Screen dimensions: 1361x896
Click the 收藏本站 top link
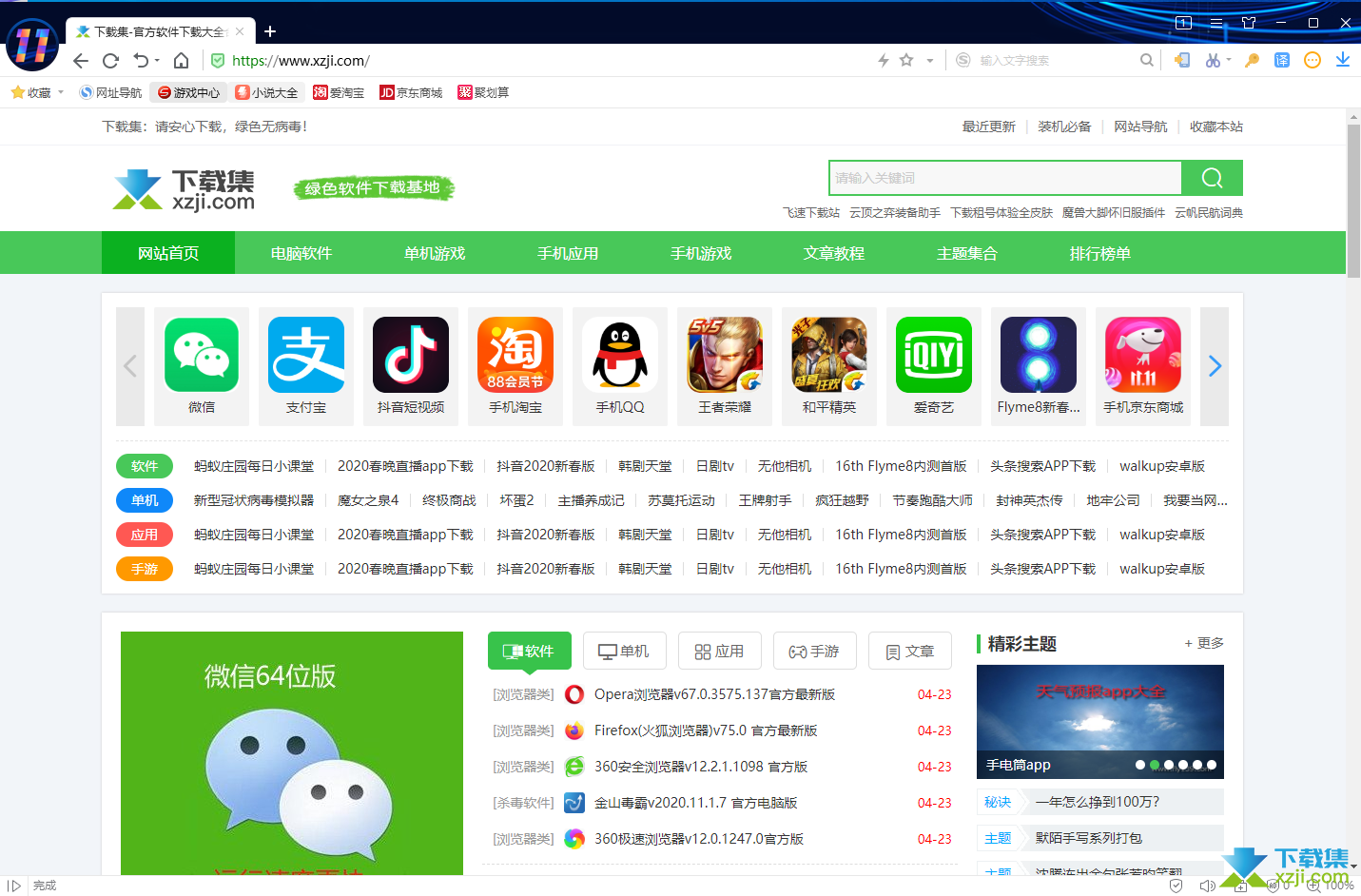point(1216,127)
